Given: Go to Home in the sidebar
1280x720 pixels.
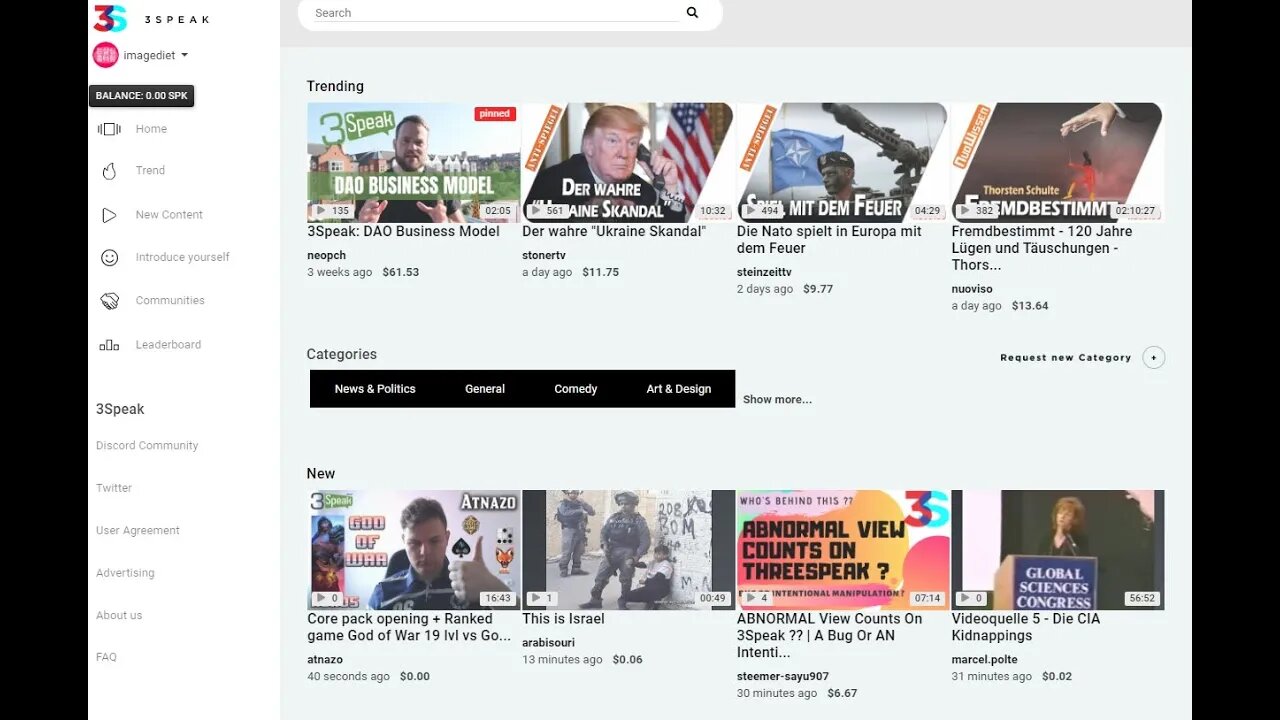Looking at the screenshot, I should [151, 129].
